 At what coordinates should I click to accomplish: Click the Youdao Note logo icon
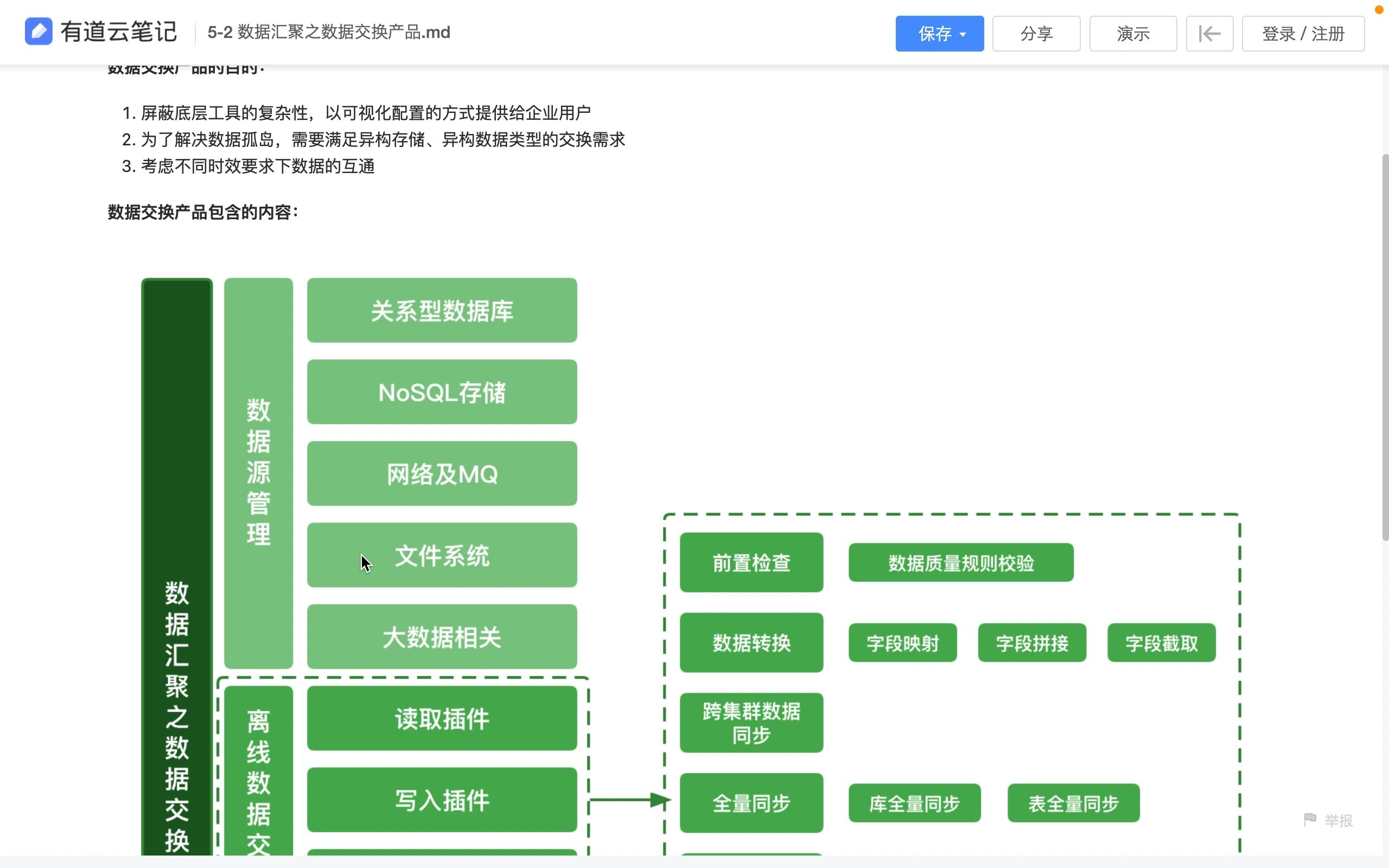point(39,31)
